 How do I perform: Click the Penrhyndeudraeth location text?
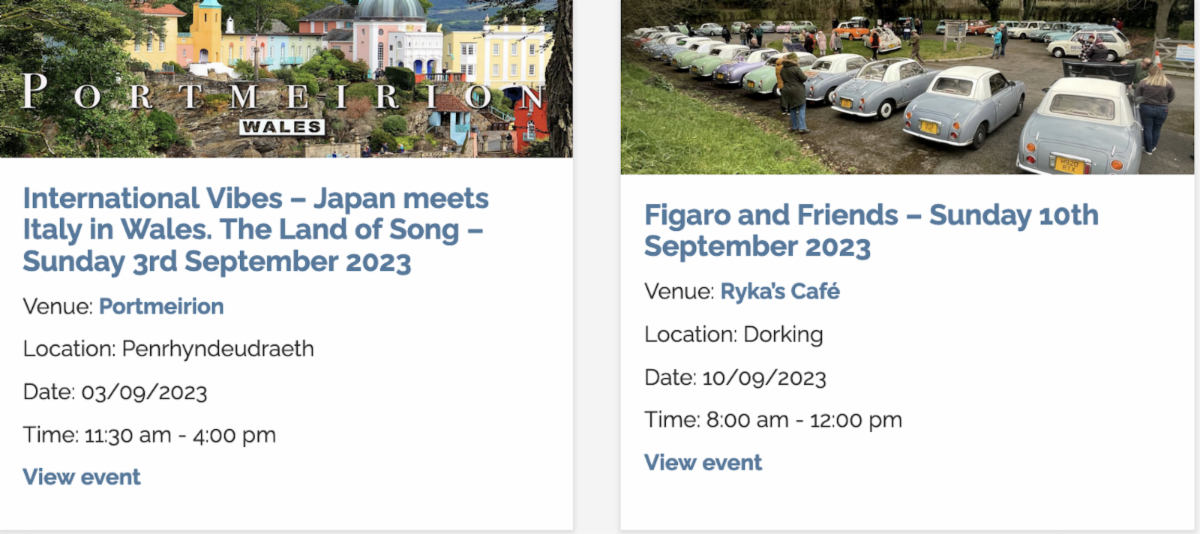218,349
